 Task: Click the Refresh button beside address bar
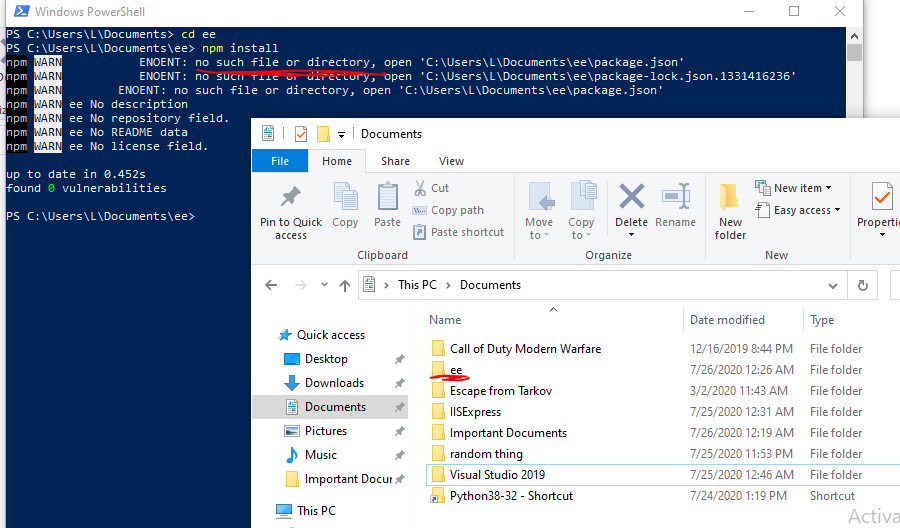(x=861, y=285)
